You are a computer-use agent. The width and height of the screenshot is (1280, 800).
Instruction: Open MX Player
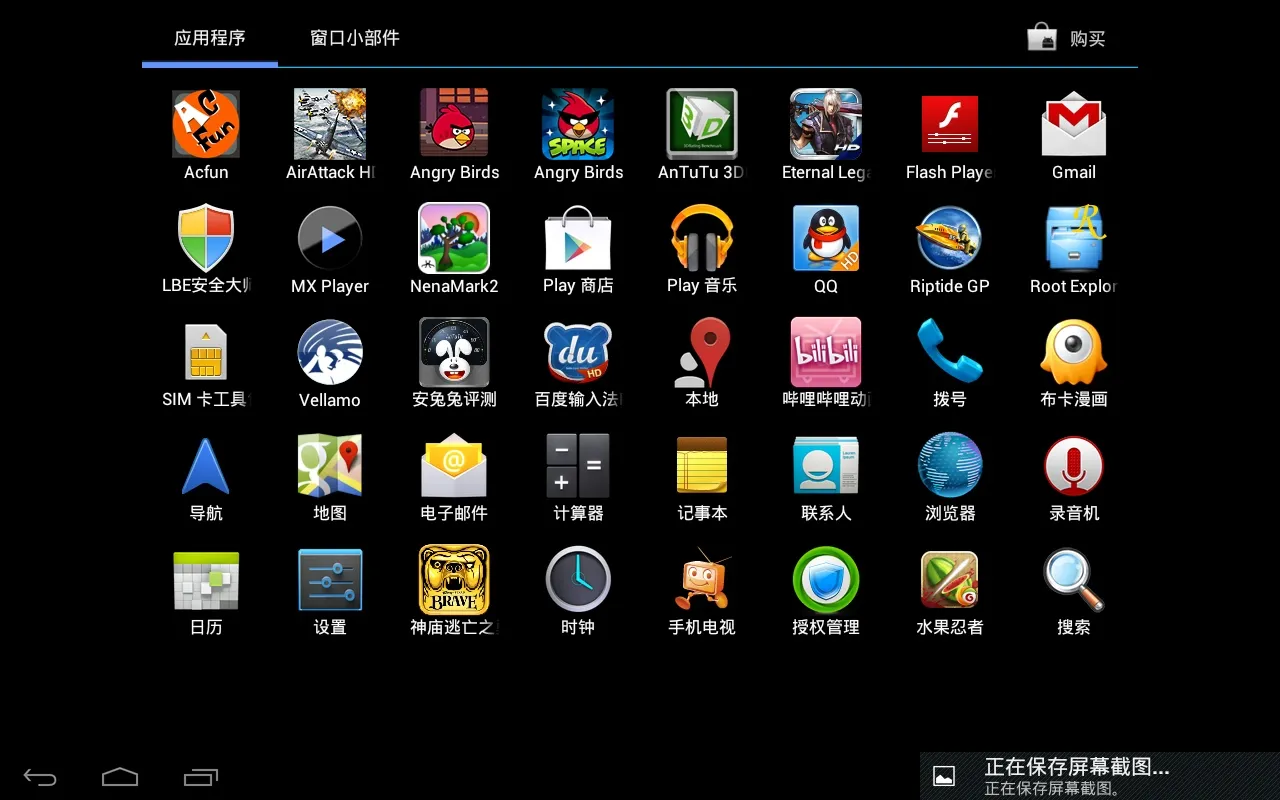(x=330, y=238)
